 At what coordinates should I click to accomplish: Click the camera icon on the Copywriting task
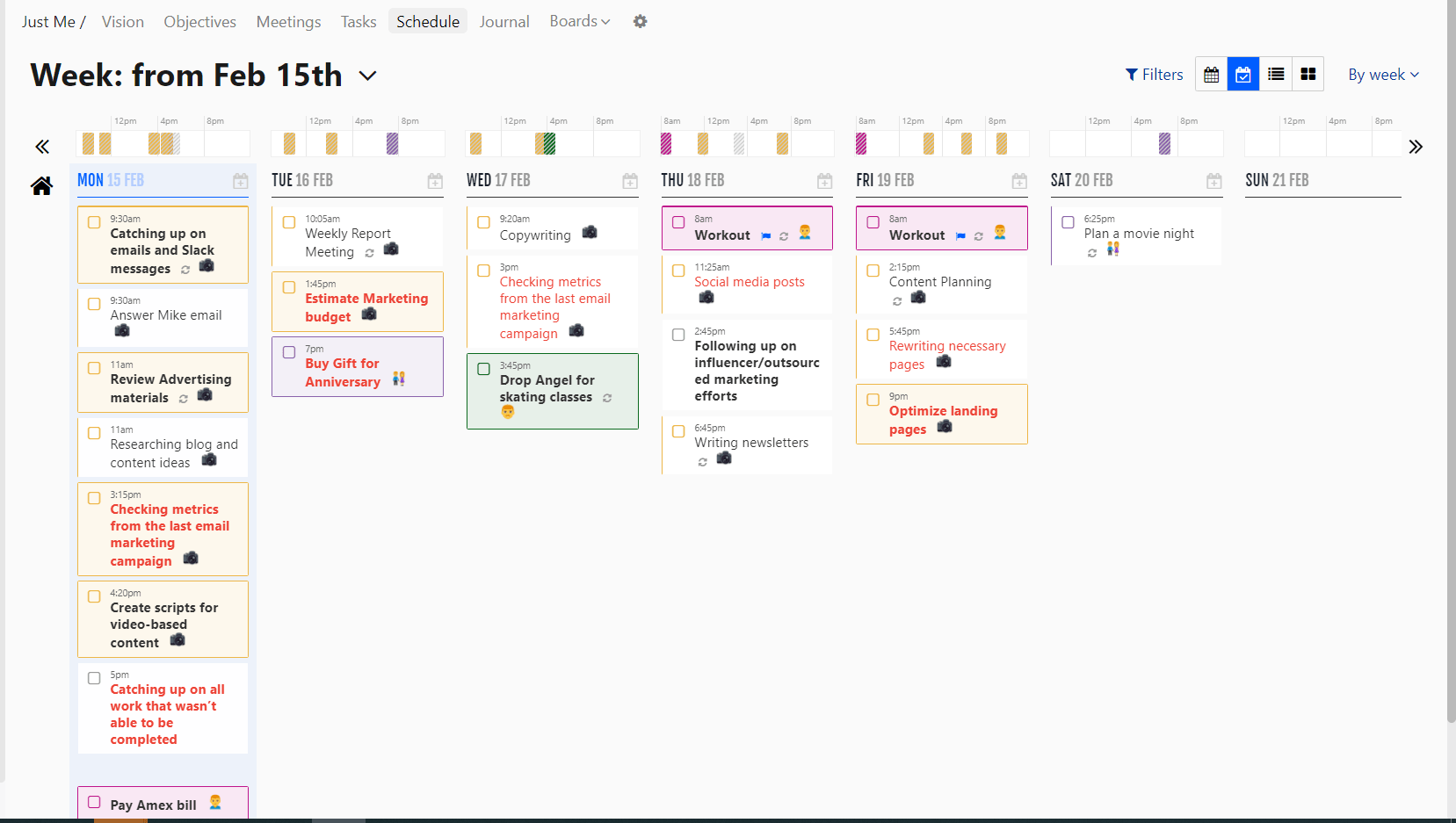click(x=590, y=233)
